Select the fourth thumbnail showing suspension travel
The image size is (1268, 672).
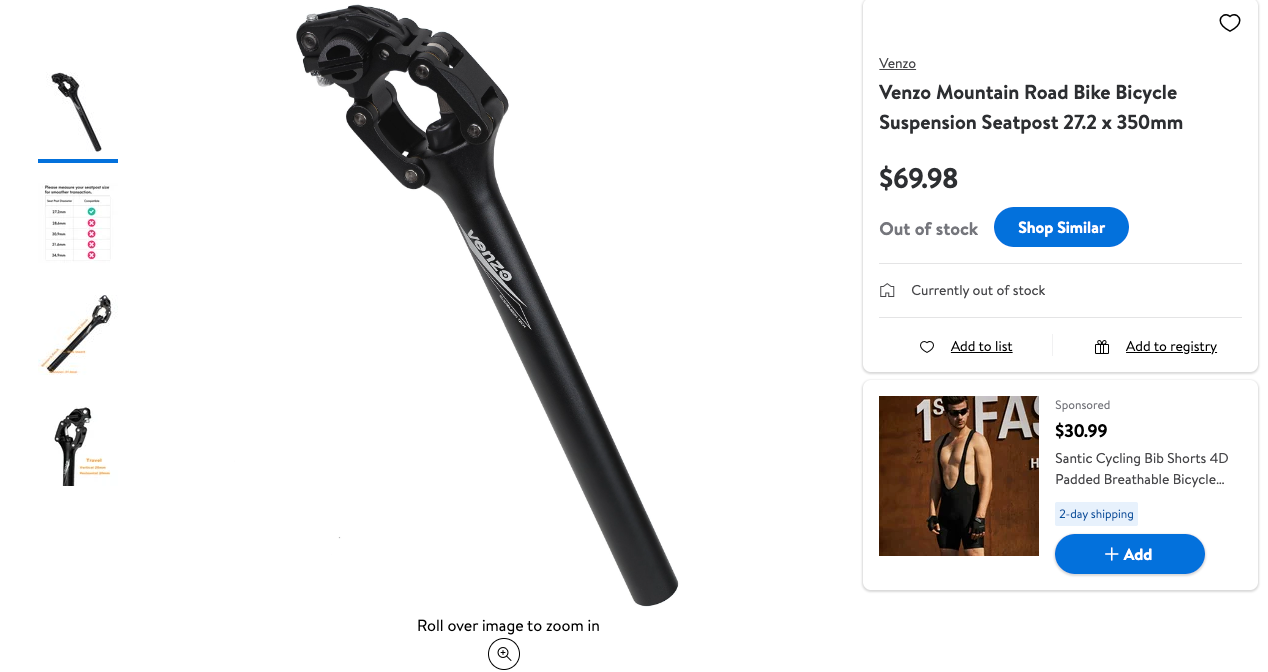coord(78,444)
